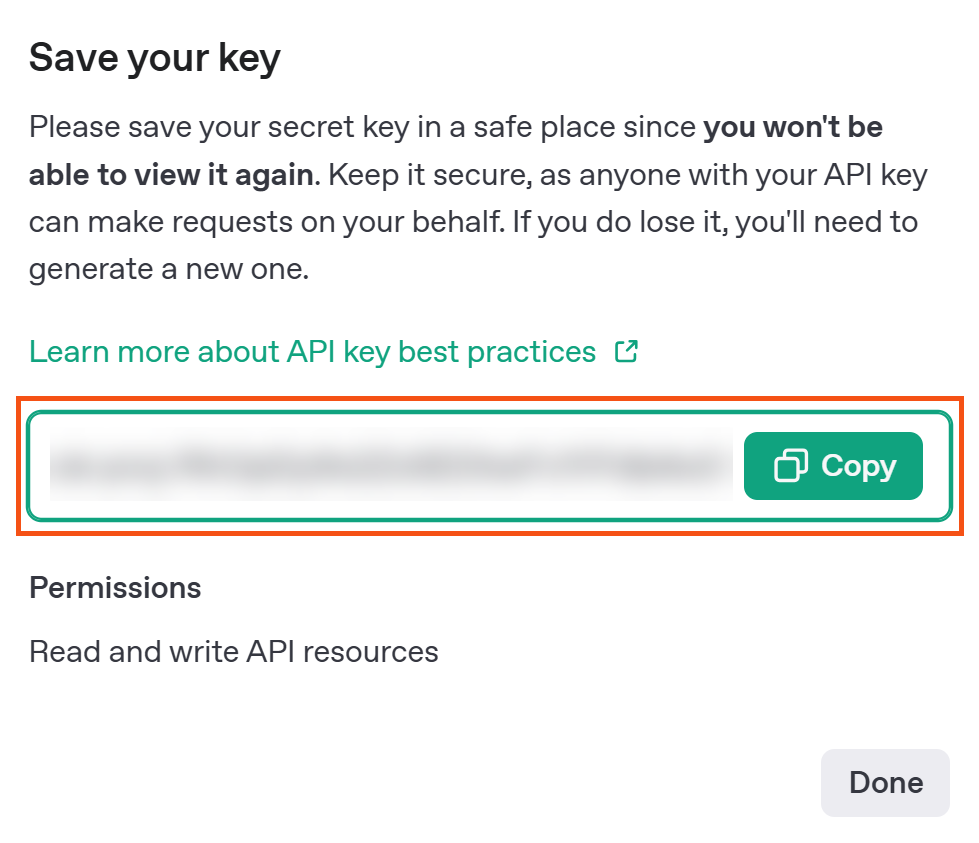
Task: Click the word "Copy" on the green button
Action: point(858,466)
